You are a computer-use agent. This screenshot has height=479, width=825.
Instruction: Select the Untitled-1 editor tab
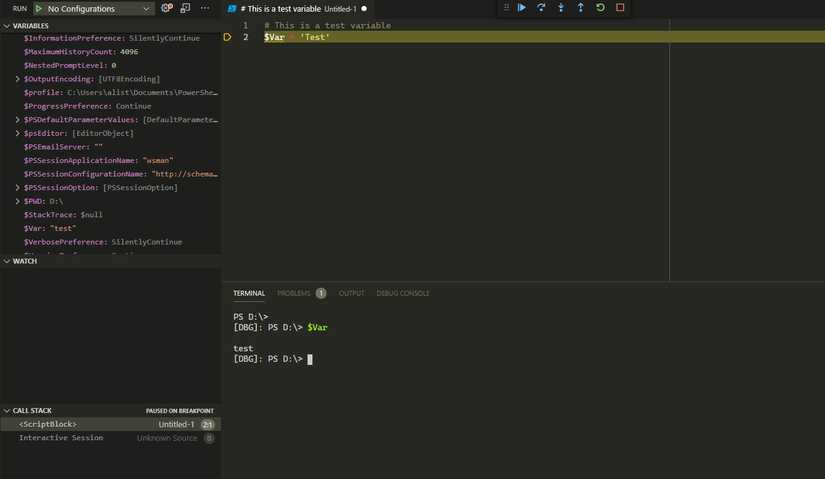pos(297,9)
